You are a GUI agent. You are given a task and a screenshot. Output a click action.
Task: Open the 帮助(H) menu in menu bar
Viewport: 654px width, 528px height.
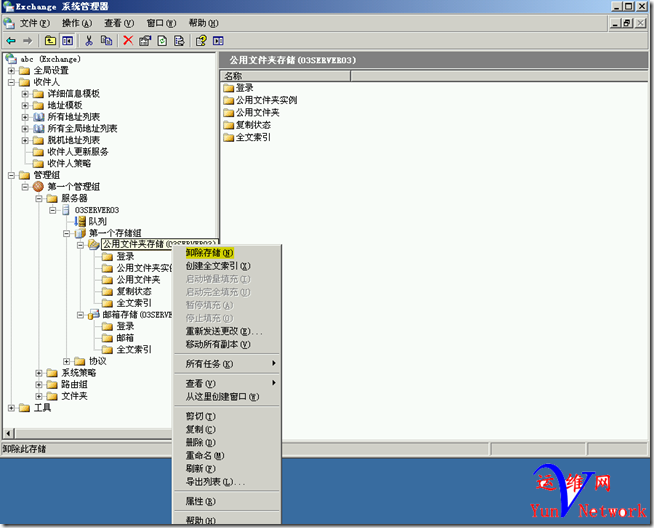tap(204, 23)
